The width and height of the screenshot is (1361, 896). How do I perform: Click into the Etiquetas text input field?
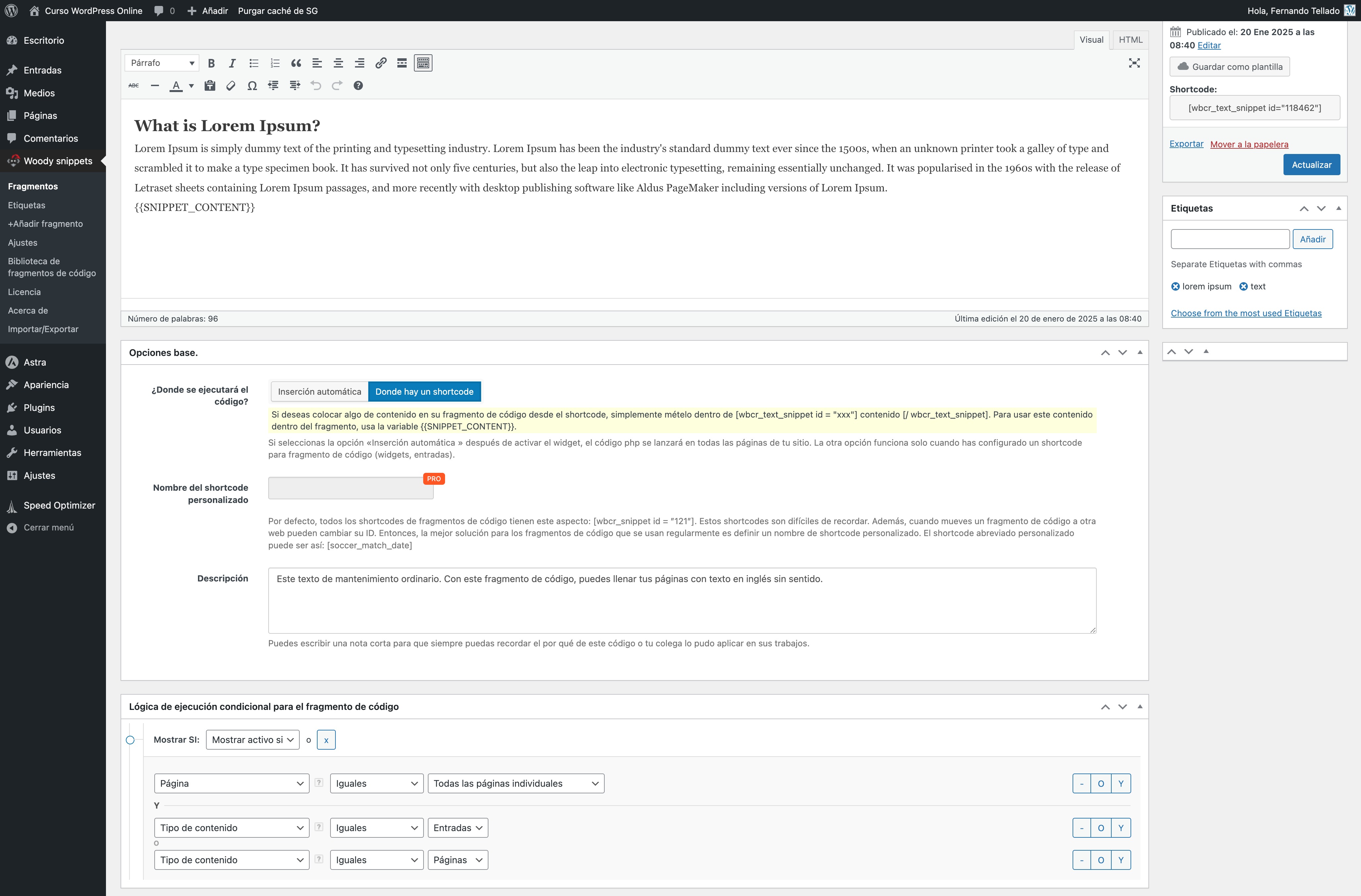(1230, 239)
